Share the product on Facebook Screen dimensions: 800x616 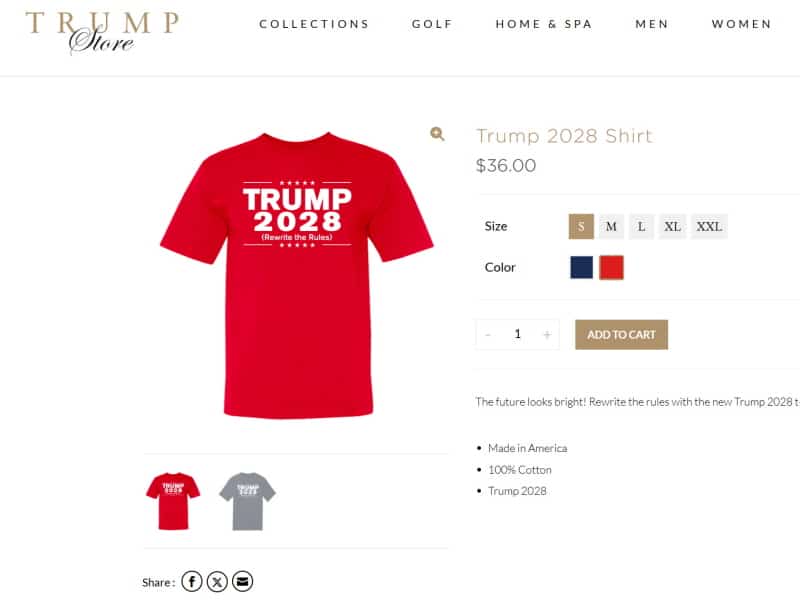[192, 582]
